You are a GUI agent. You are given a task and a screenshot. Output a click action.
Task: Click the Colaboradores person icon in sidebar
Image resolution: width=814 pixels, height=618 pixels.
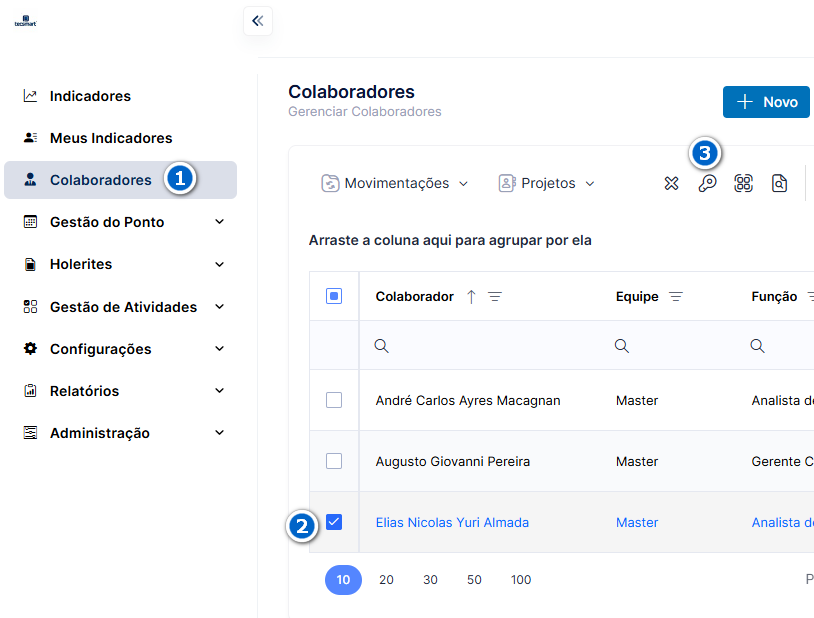(30, 180)
